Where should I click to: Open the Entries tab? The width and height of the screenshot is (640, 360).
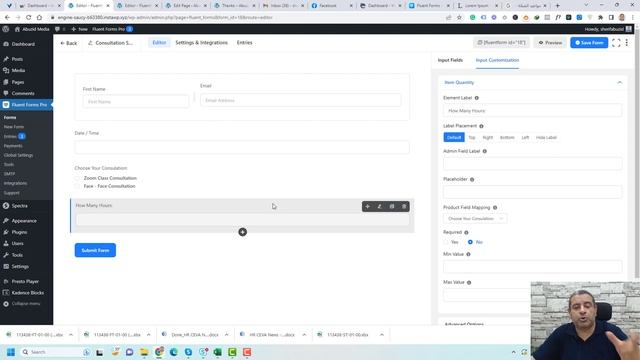click(244, 42)
